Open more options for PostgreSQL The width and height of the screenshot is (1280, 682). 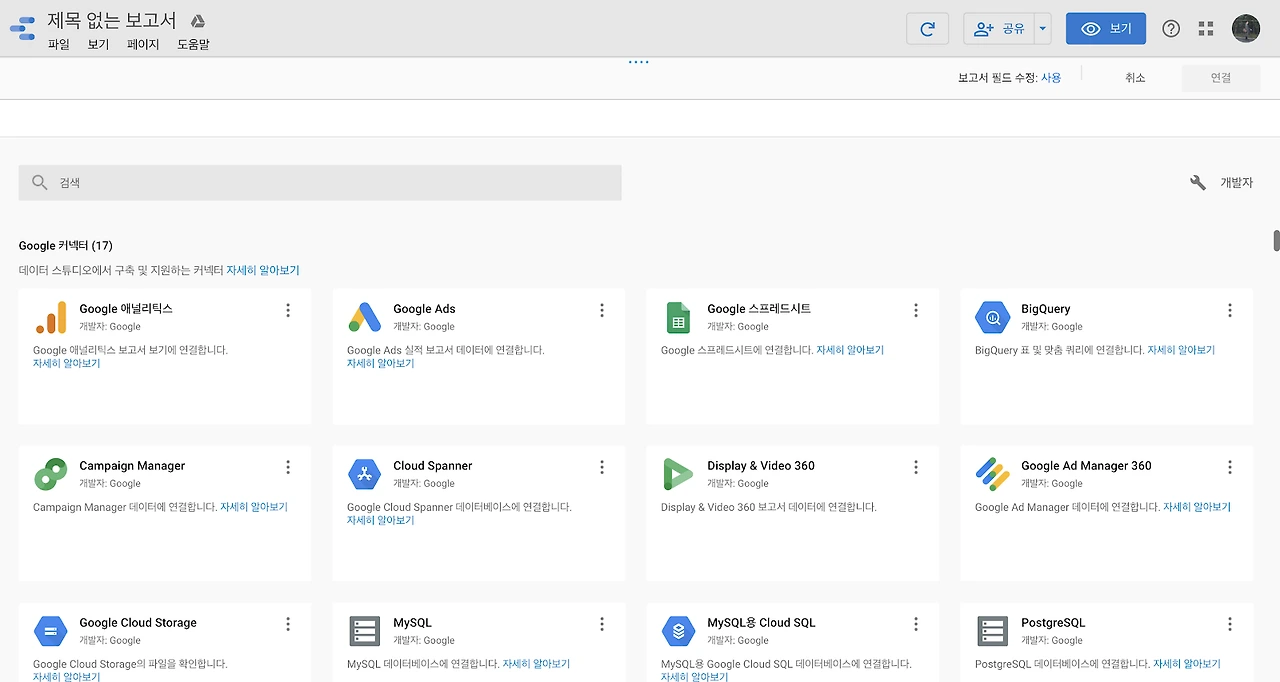pos(1230,624)
